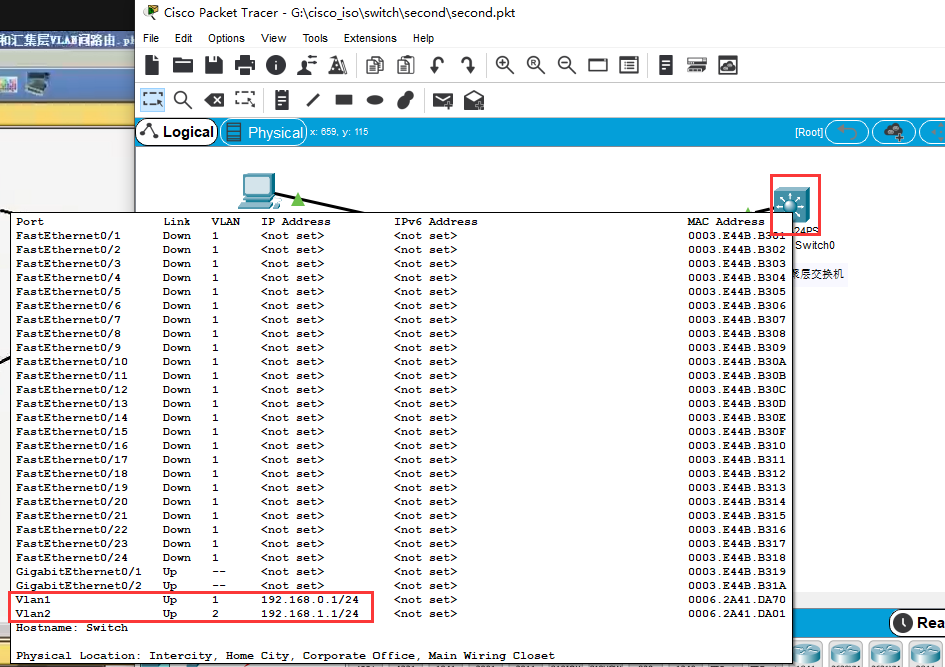This screenshot has height=667, width=945.
Task: Zoom out of the workspace
Action: pos(567,65)
